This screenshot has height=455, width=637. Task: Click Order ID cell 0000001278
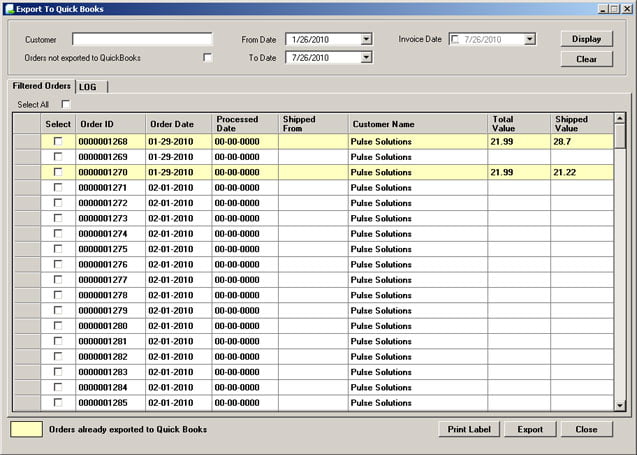point(110,295)
